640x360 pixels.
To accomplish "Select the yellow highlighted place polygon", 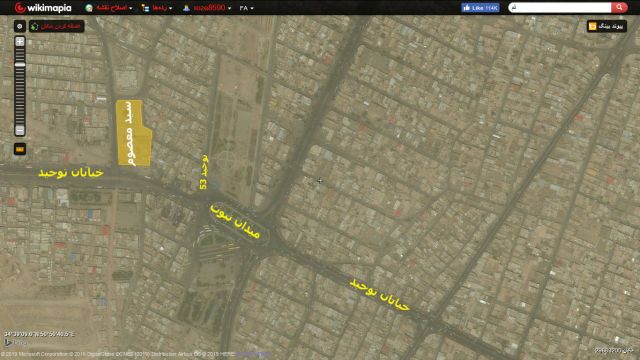I will (133, 133).
